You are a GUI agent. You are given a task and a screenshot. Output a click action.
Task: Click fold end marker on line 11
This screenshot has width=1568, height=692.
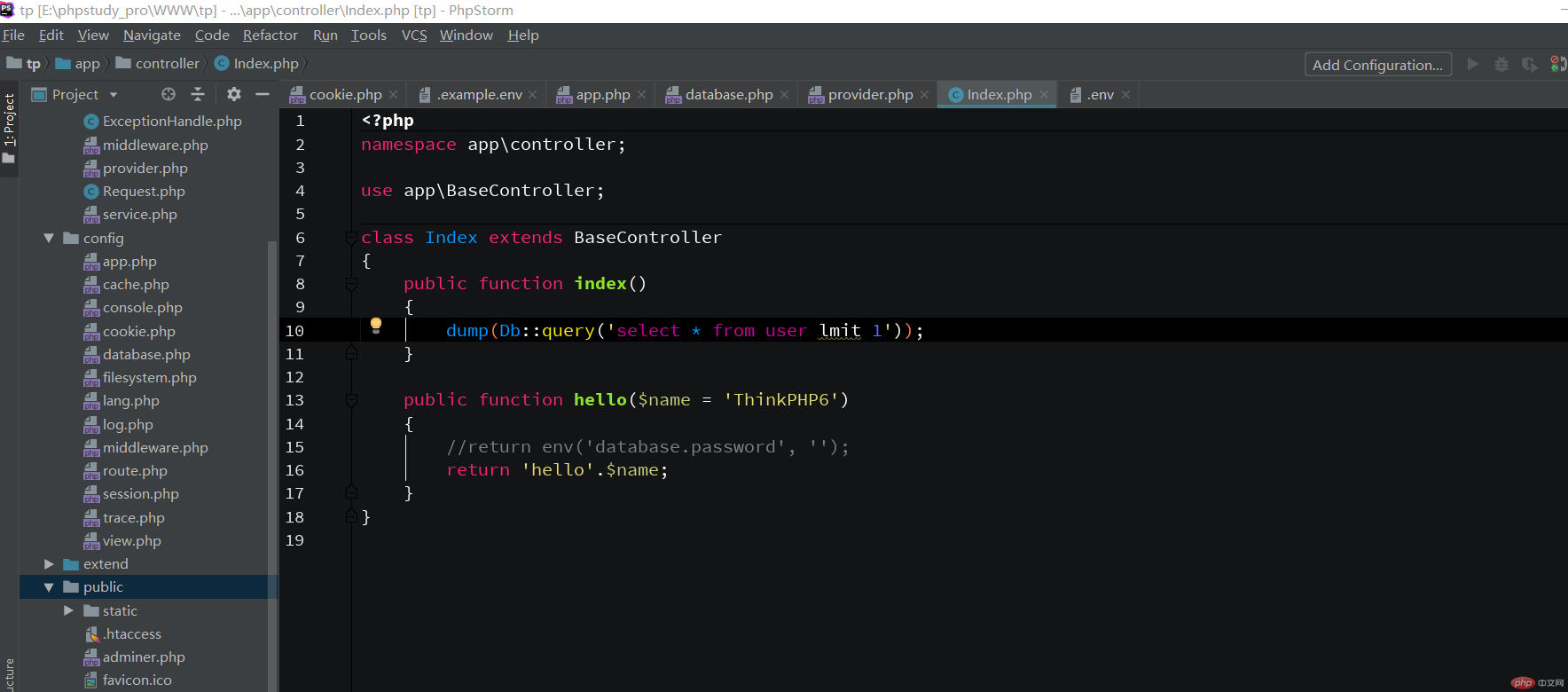point(351,353)
